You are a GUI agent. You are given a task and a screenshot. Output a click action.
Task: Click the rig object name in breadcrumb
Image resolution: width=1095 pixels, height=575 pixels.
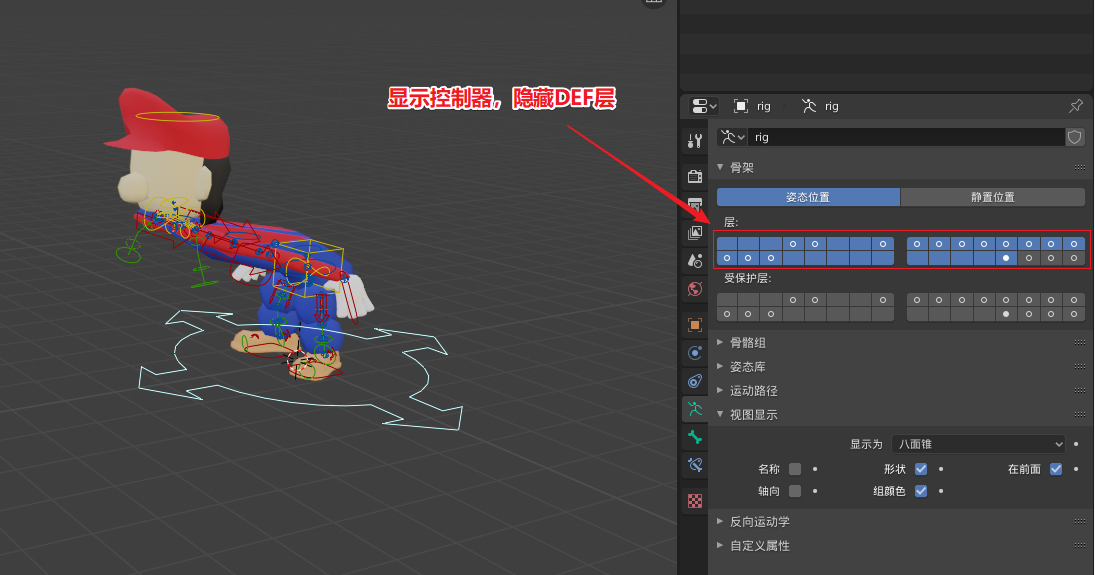pos(764,106)
